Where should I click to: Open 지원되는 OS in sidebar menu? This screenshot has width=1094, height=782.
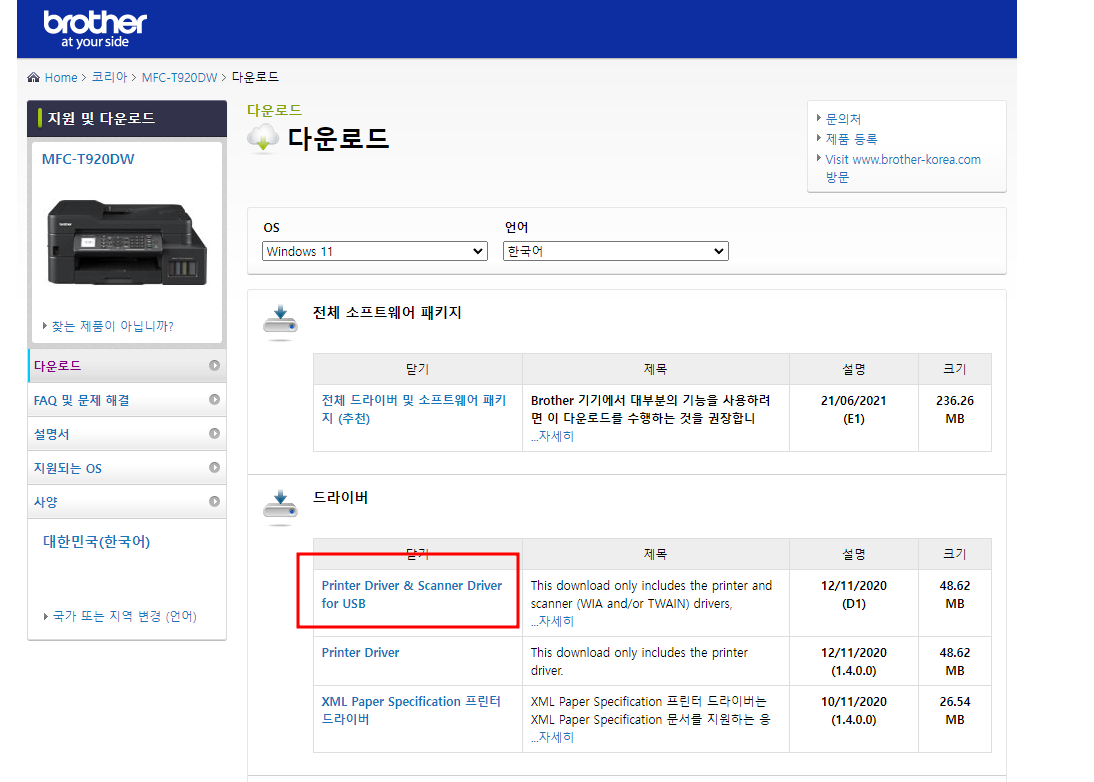(x=127, y=468)
